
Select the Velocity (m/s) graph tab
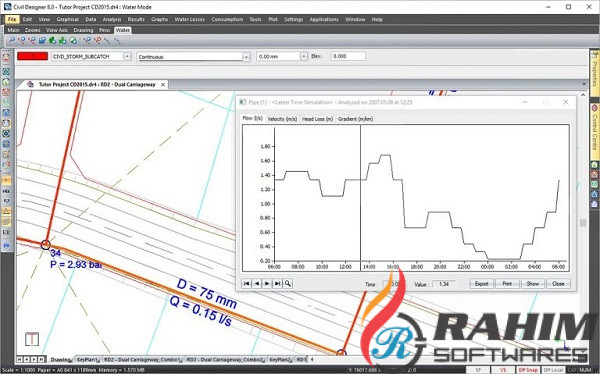[x=282, y=119]
